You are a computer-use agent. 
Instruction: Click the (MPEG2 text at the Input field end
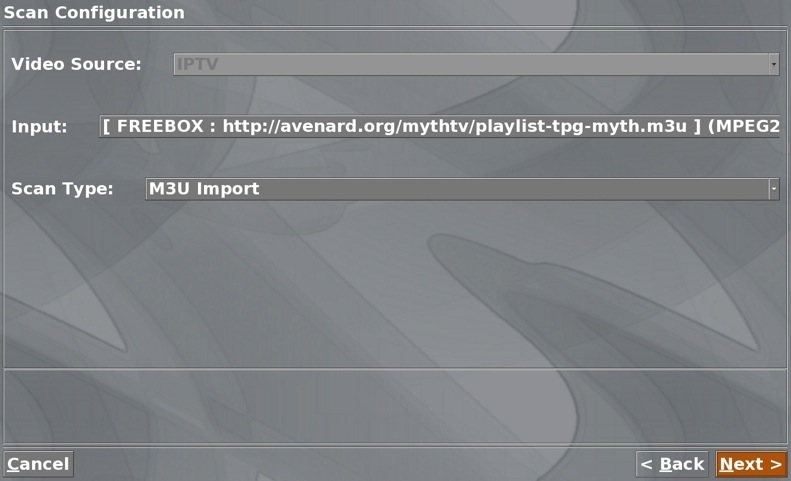tap(744, 126)
